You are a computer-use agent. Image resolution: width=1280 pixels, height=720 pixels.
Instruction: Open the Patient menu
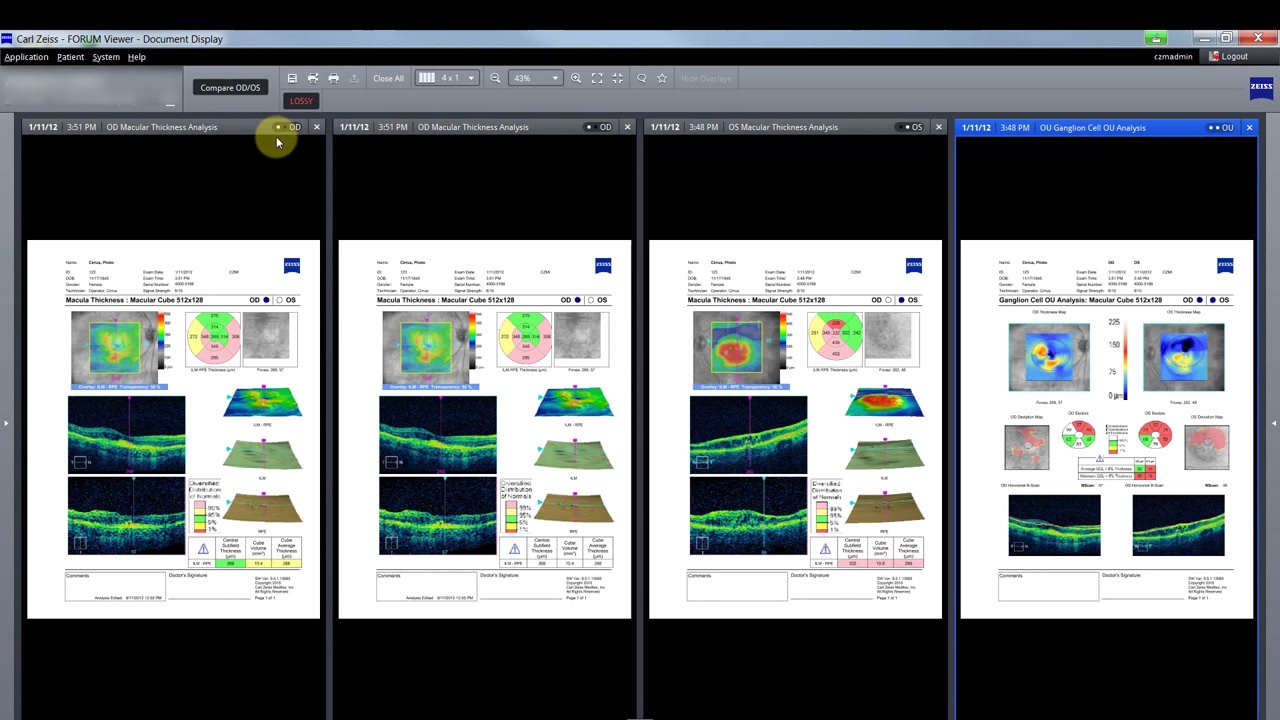tap(70, 57)
